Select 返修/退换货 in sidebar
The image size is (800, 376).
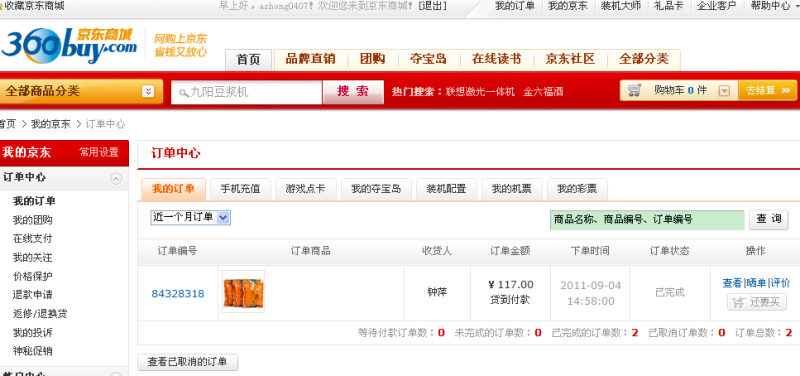[x=40, y=314]
